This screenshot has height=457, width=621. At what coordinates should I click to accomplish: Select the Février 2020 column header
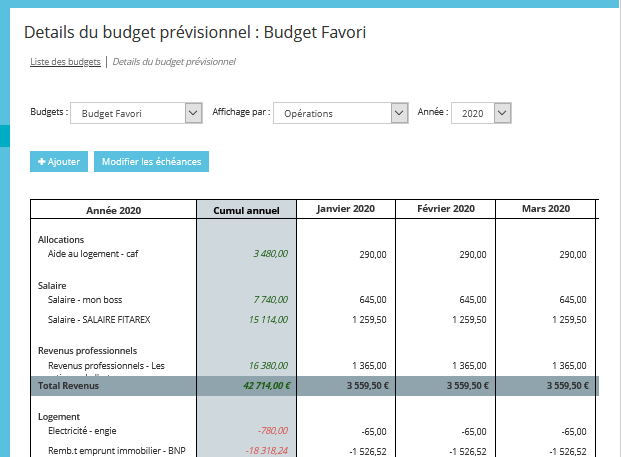click(x=446, y=209)
